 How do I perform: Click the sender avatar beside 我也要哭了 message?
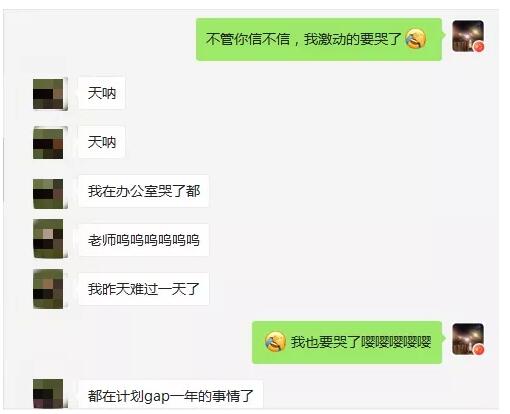click(x=468, y=339)
